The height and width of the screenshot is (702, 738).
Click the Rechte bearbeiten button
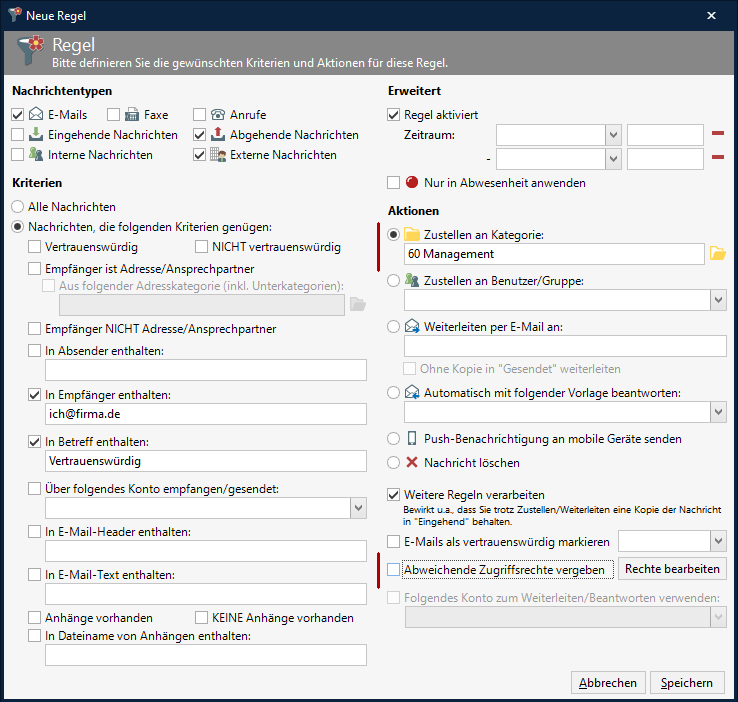672,569
